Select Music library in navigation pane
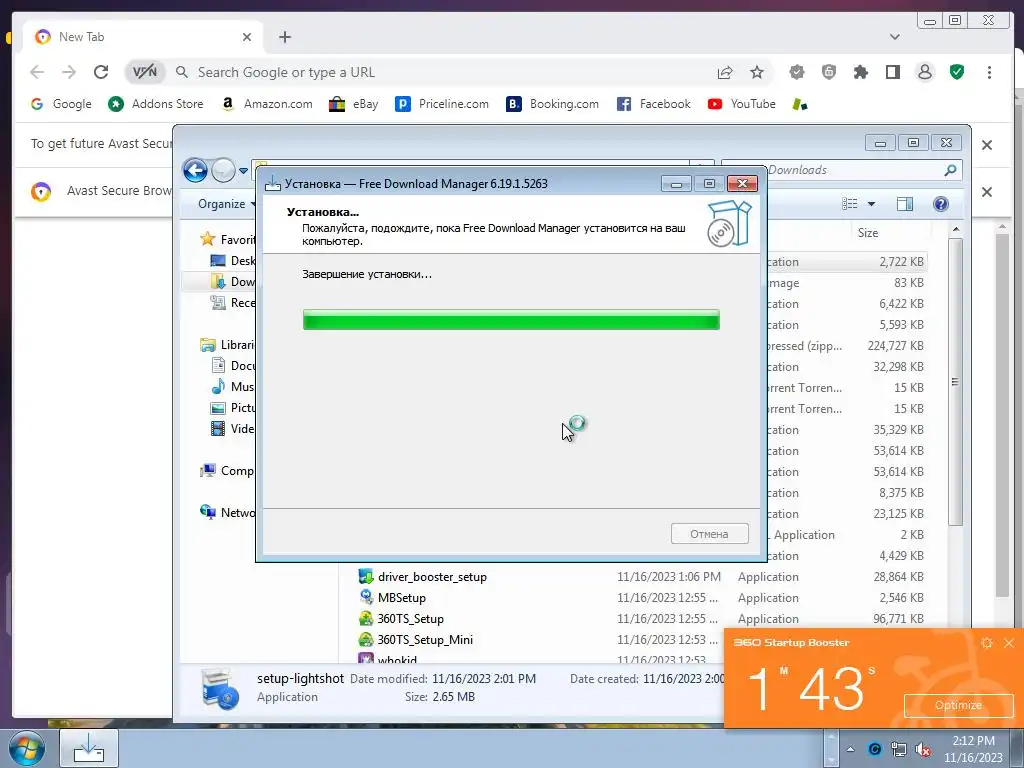 point(233,387)
